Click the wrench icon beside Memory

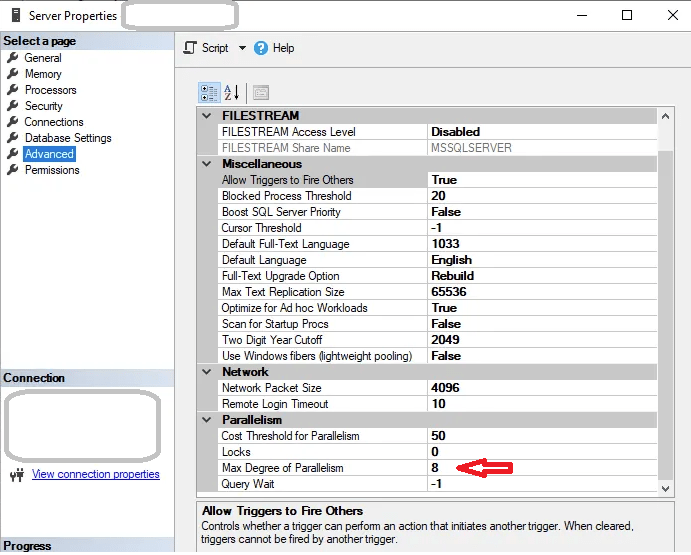click(x=12, y=74)
